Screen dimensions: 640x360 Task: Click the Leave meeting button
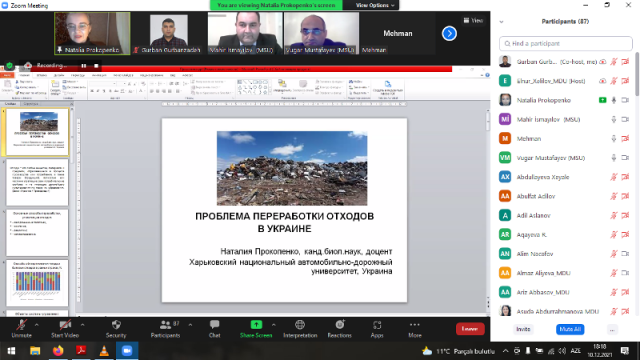470,329
